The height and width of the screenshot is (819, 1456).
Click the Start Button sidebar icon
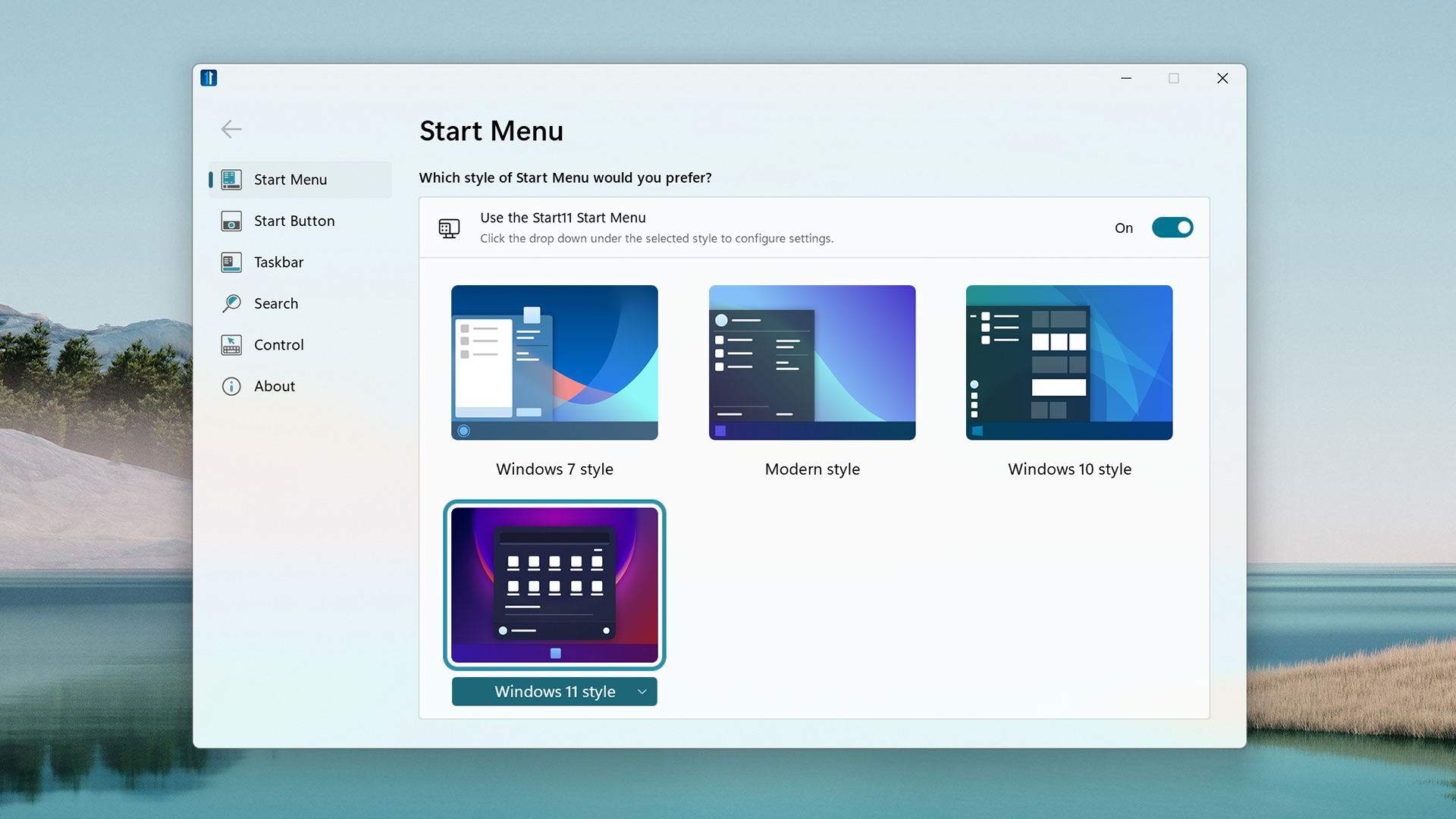click(231, 220)
